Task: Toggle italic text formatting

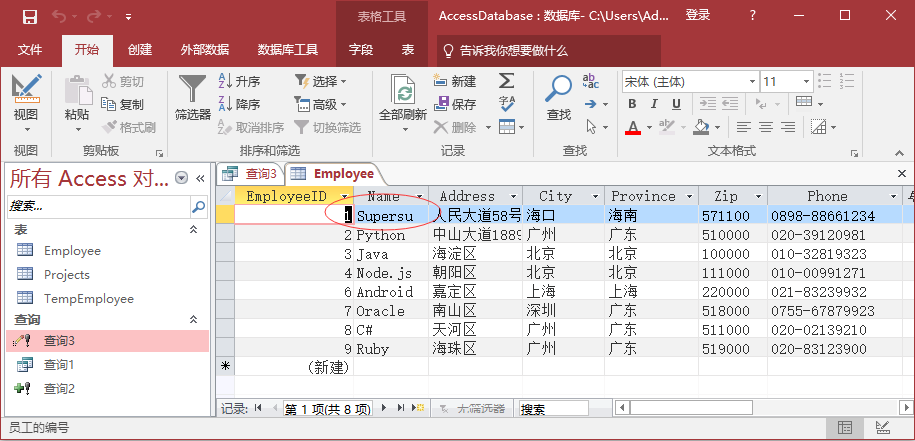Action: (x=654, y=103)
